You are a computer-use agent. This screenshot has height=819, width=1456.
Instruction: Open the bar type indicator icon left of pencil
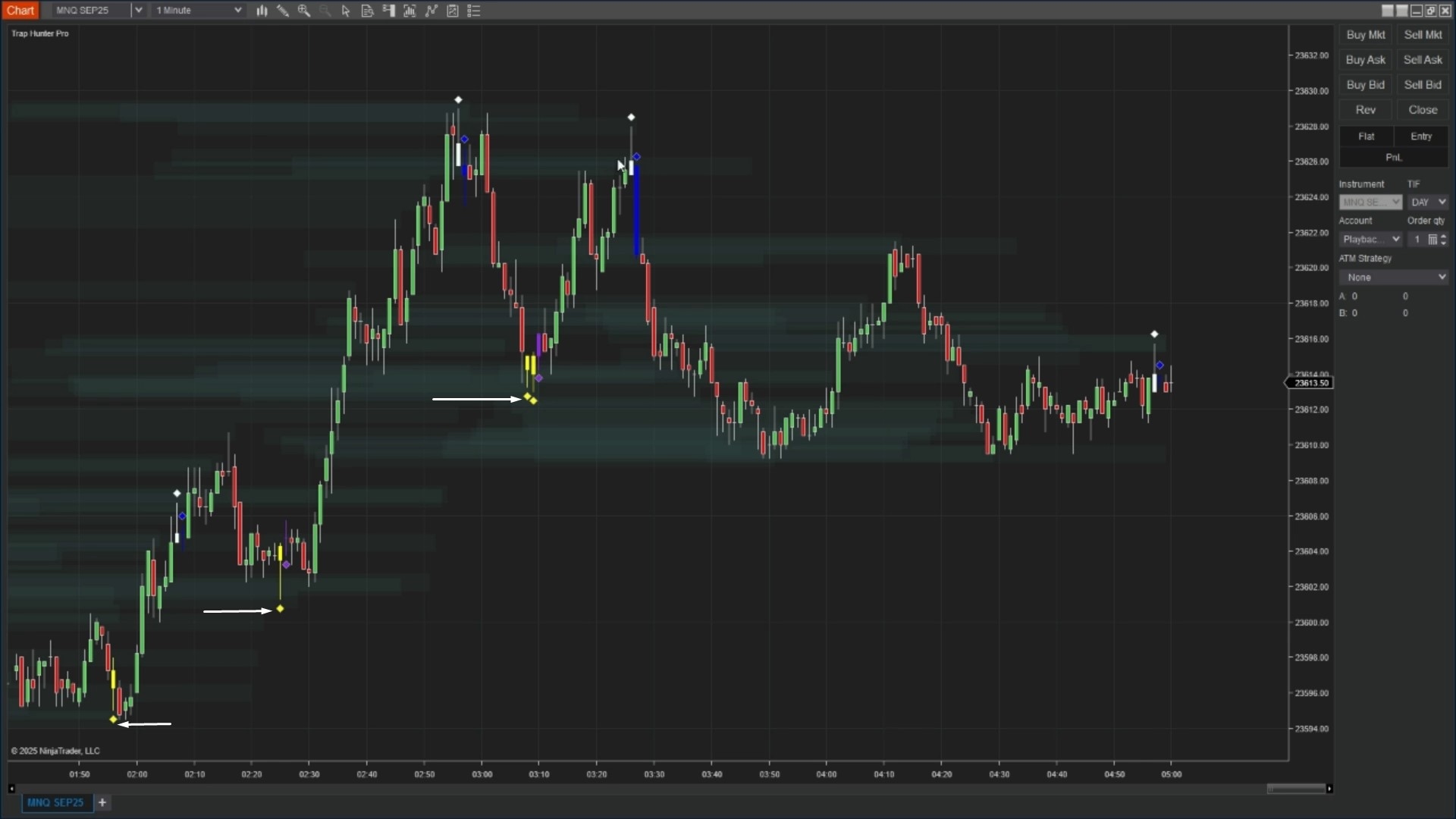point(262,11)
